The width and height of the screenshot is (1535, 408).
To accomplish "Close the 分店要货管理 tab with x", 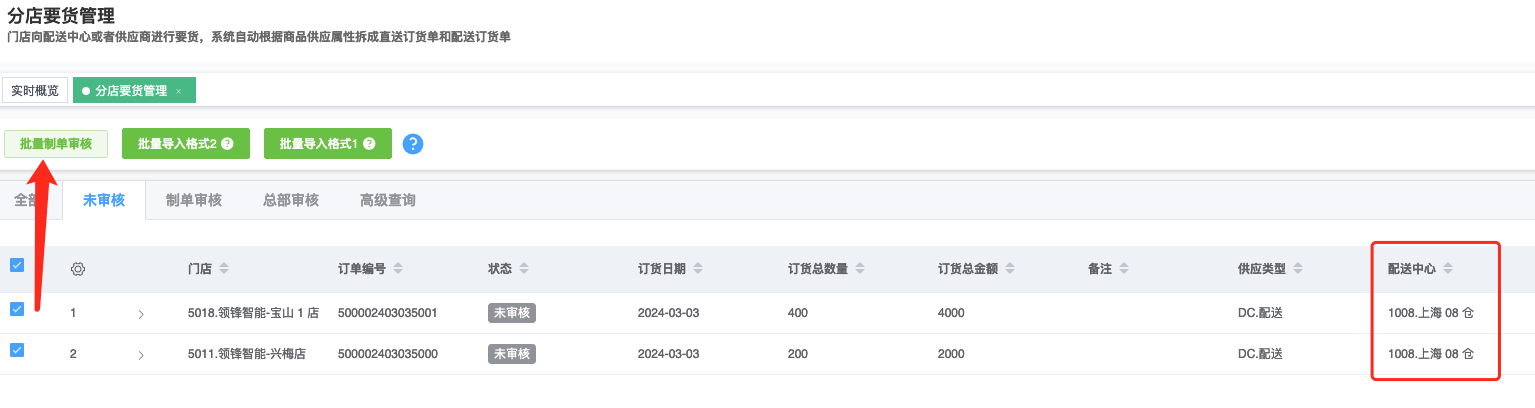I will click(x=179, y=91).
